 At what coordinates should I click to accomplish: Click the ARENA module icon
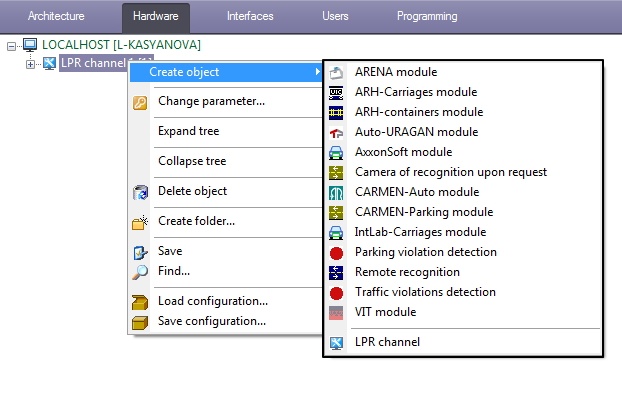pos(337,72)
